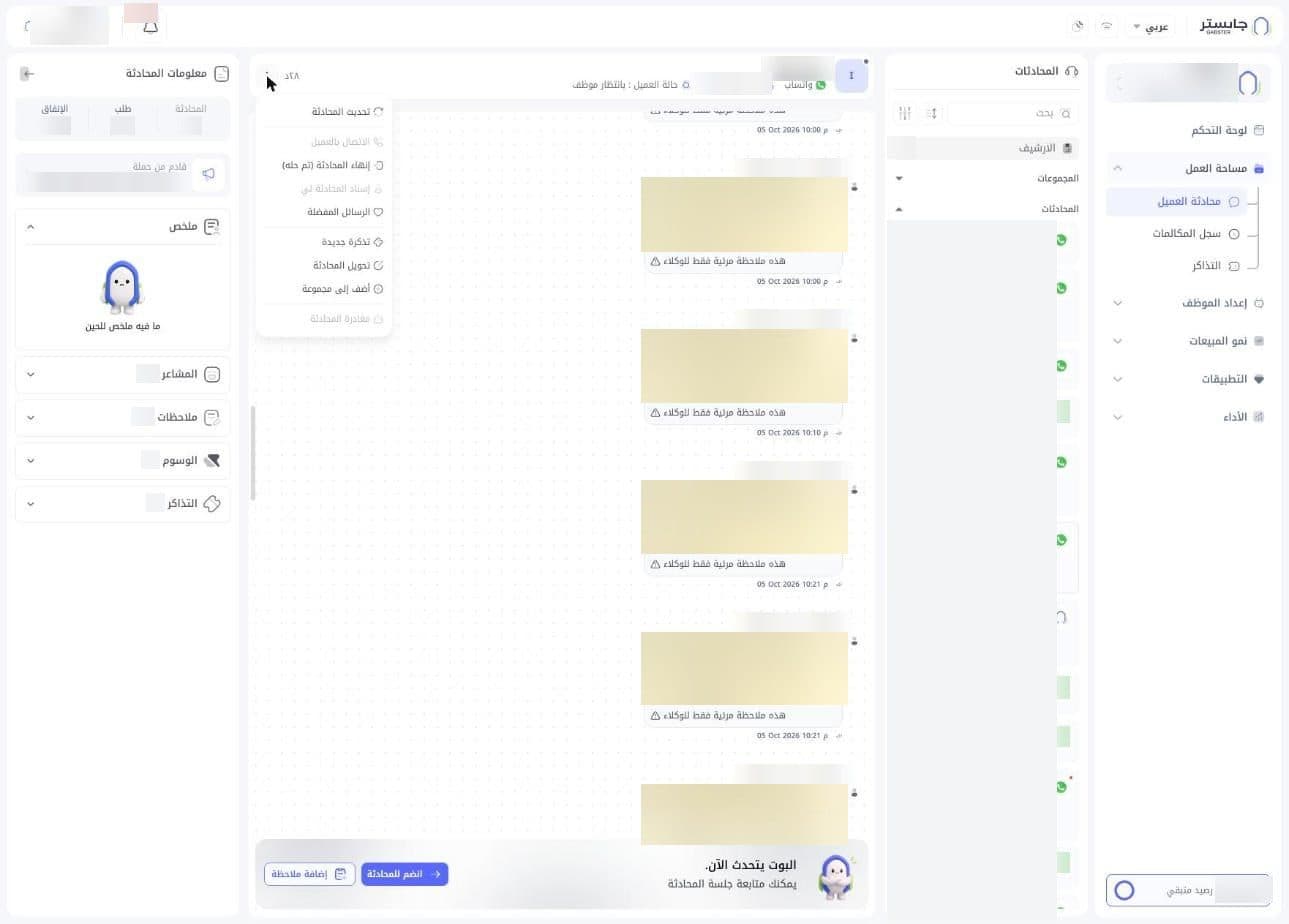Choose إنهاء المحادثة (تم حله) menu item

click(324, 165)
